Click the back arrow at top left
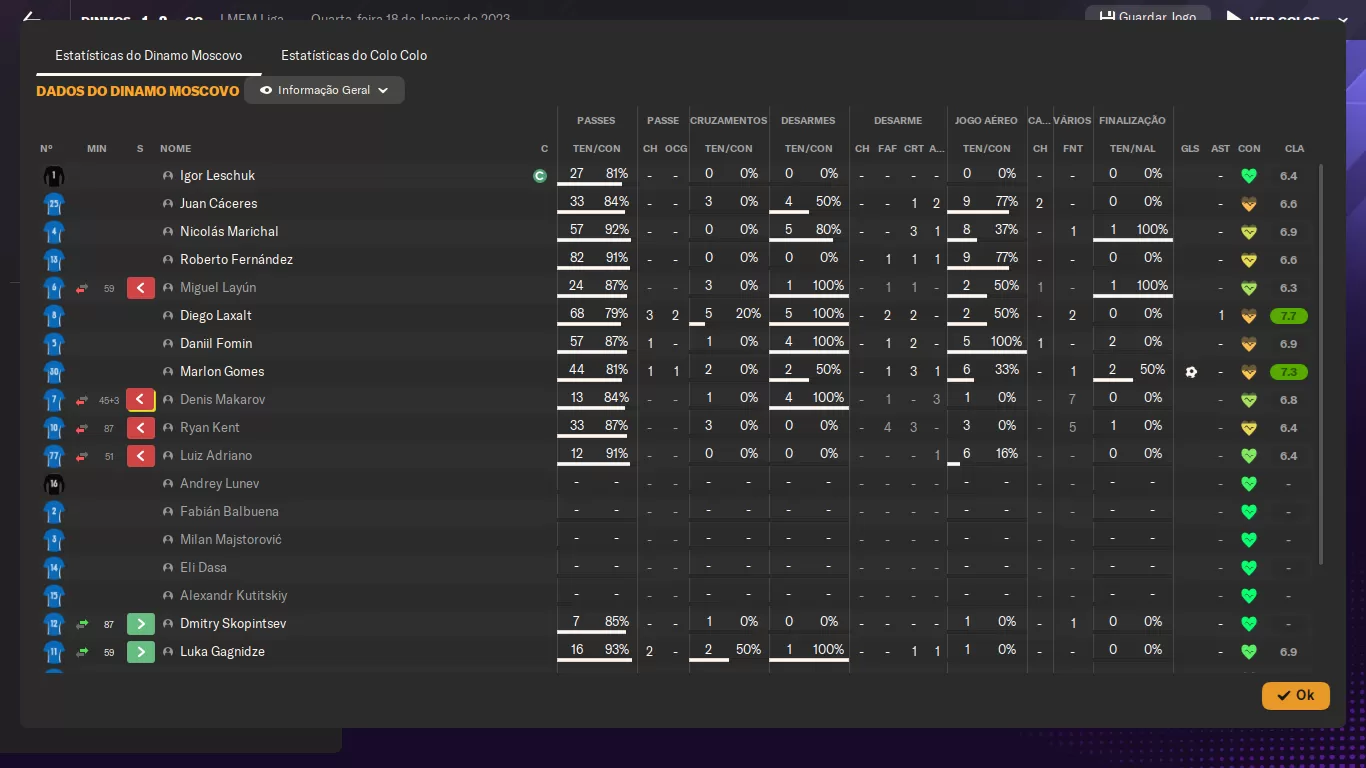This screenshot has width=1366, height=768. tap(32, 17)
